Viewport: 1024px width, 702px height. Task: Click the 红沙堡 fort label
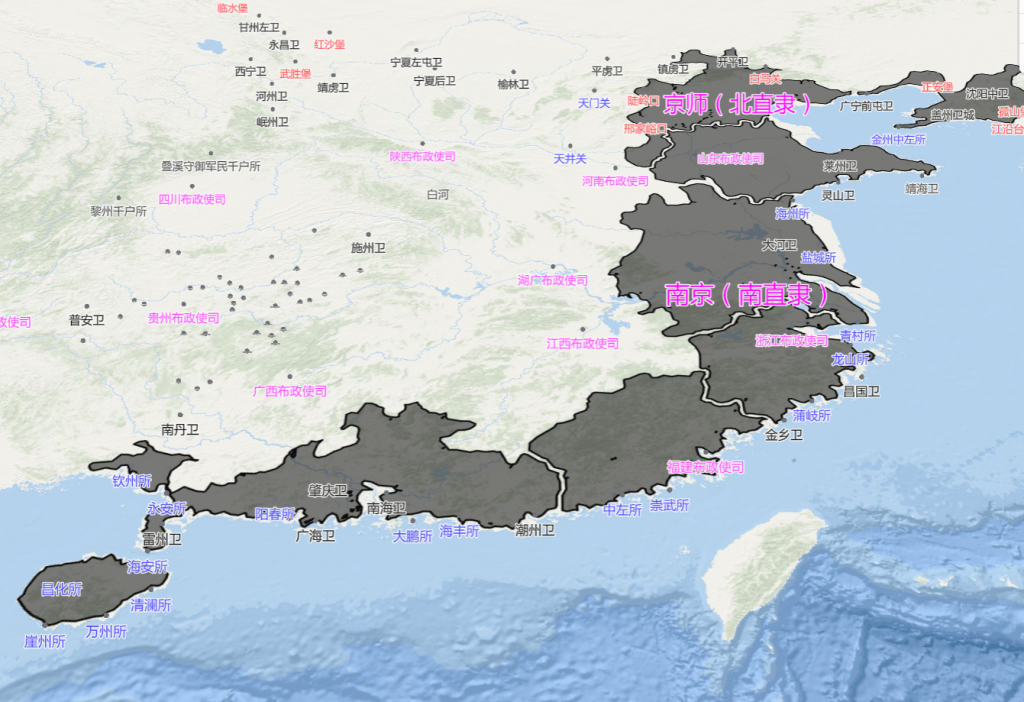click(x=329, y=44)
